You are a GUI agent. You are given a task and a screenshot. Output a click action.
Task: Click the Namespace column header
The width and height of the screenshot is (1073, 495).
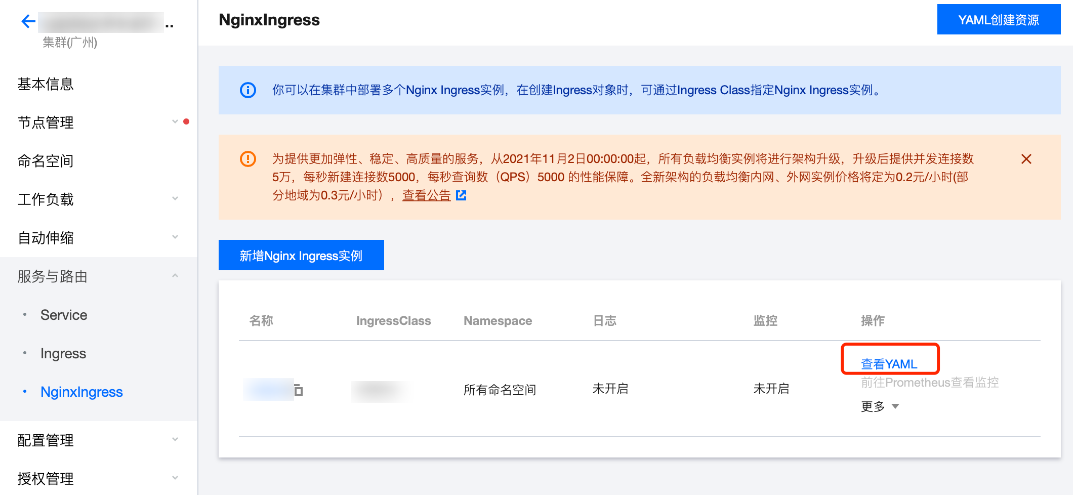point(497,320)
